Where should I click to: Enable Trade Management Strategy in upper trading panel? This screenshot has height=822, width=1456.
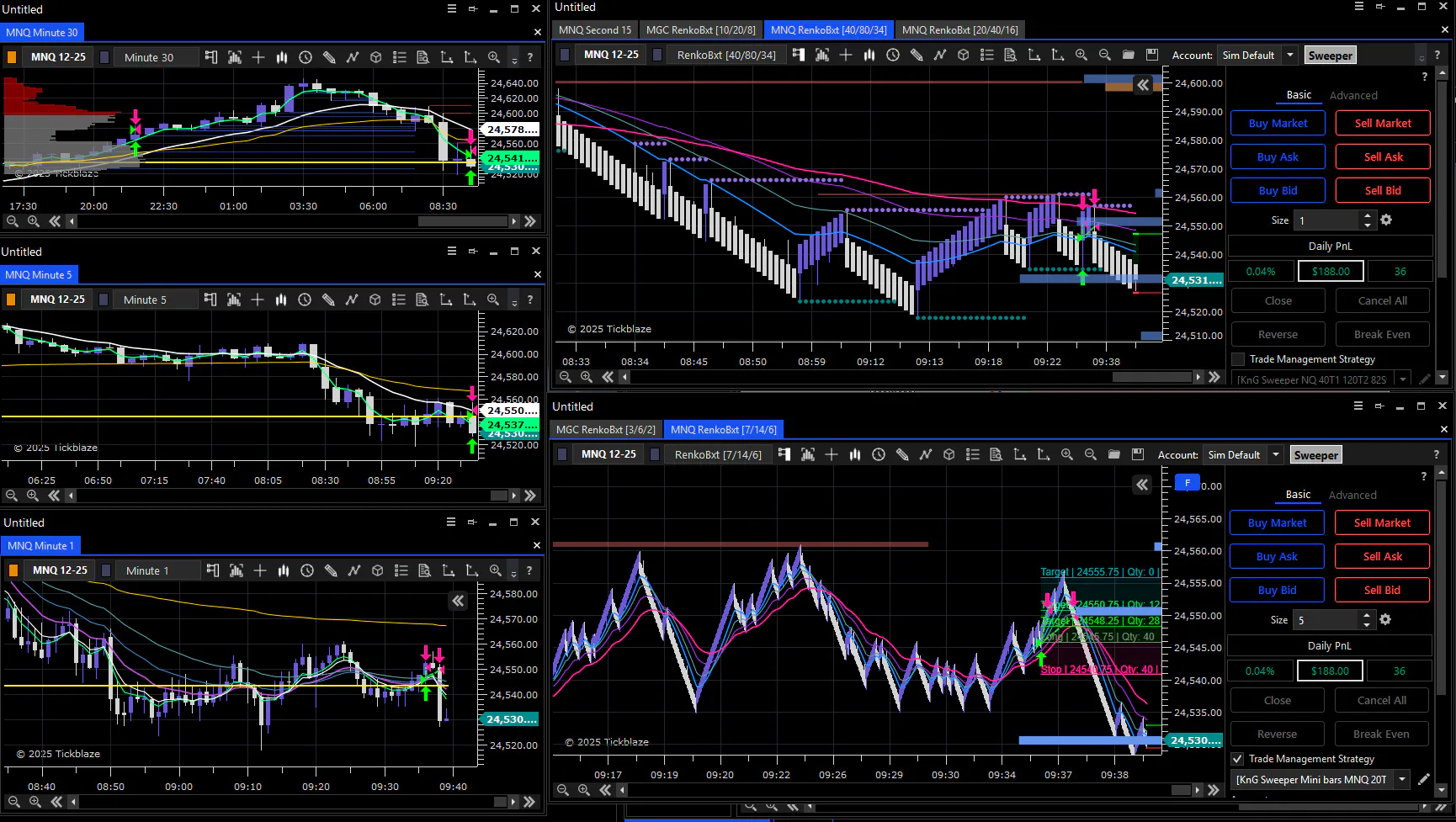tap(1238, 359)
